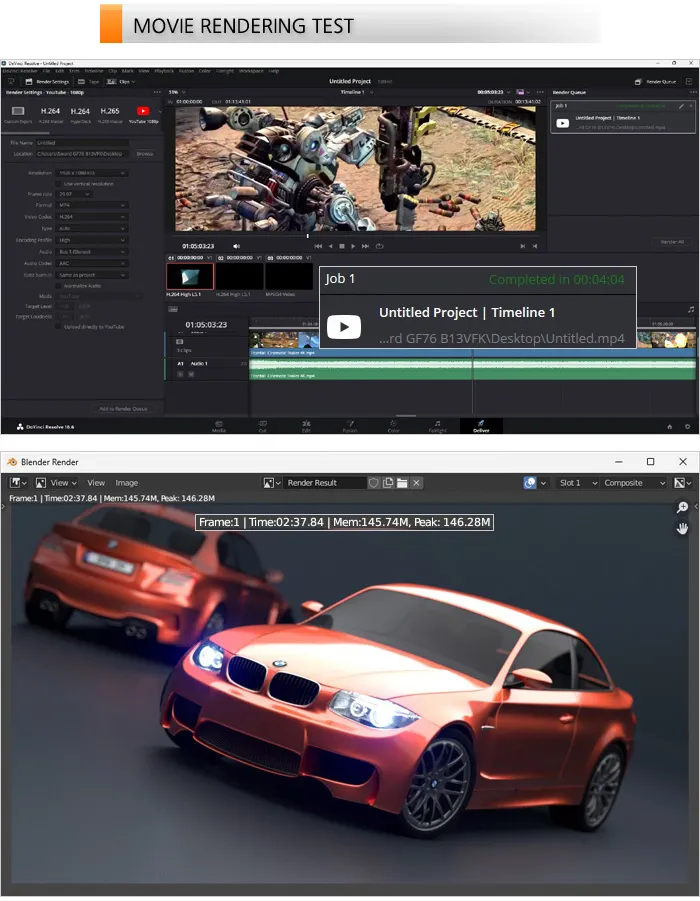
Task: Expand the Slot 1 dropdown
Action: coord(578,483)
